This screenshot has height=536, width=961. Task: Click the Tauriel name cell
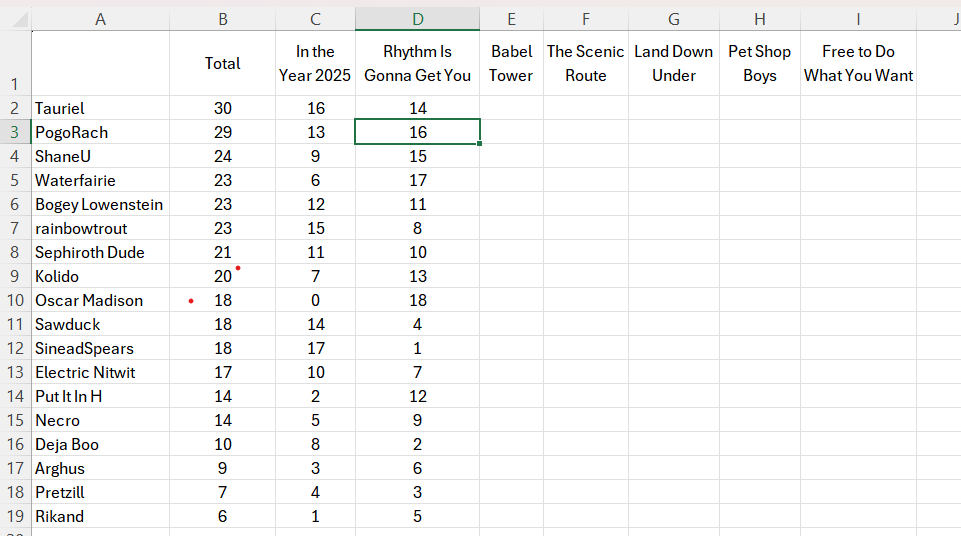click(x=101, y=108)
